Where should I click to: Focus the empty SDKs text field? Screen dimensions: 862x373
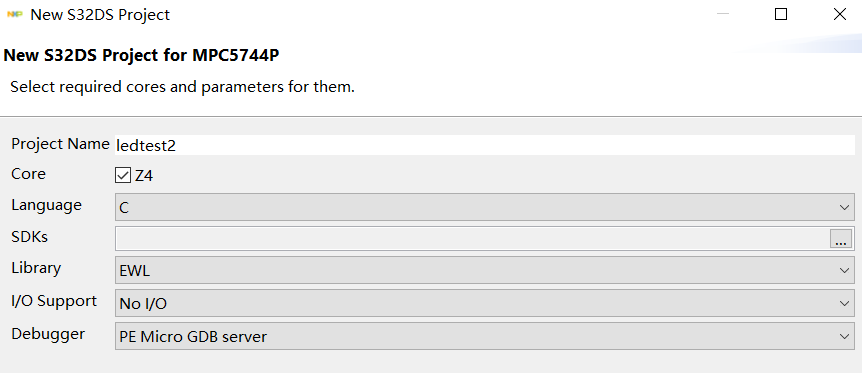[x=472, y=239]
